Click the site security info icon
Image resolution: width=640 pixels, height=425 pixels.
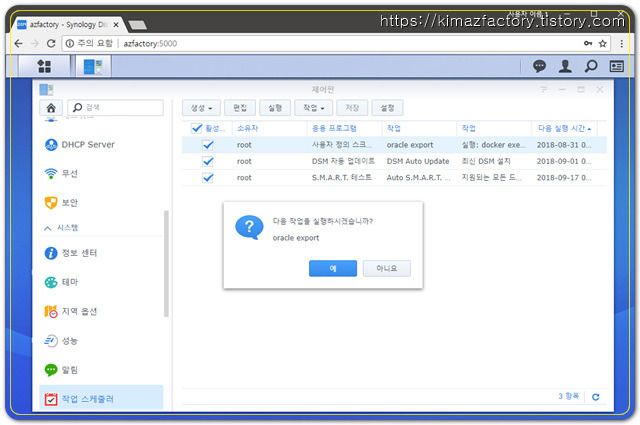(70, 43)
